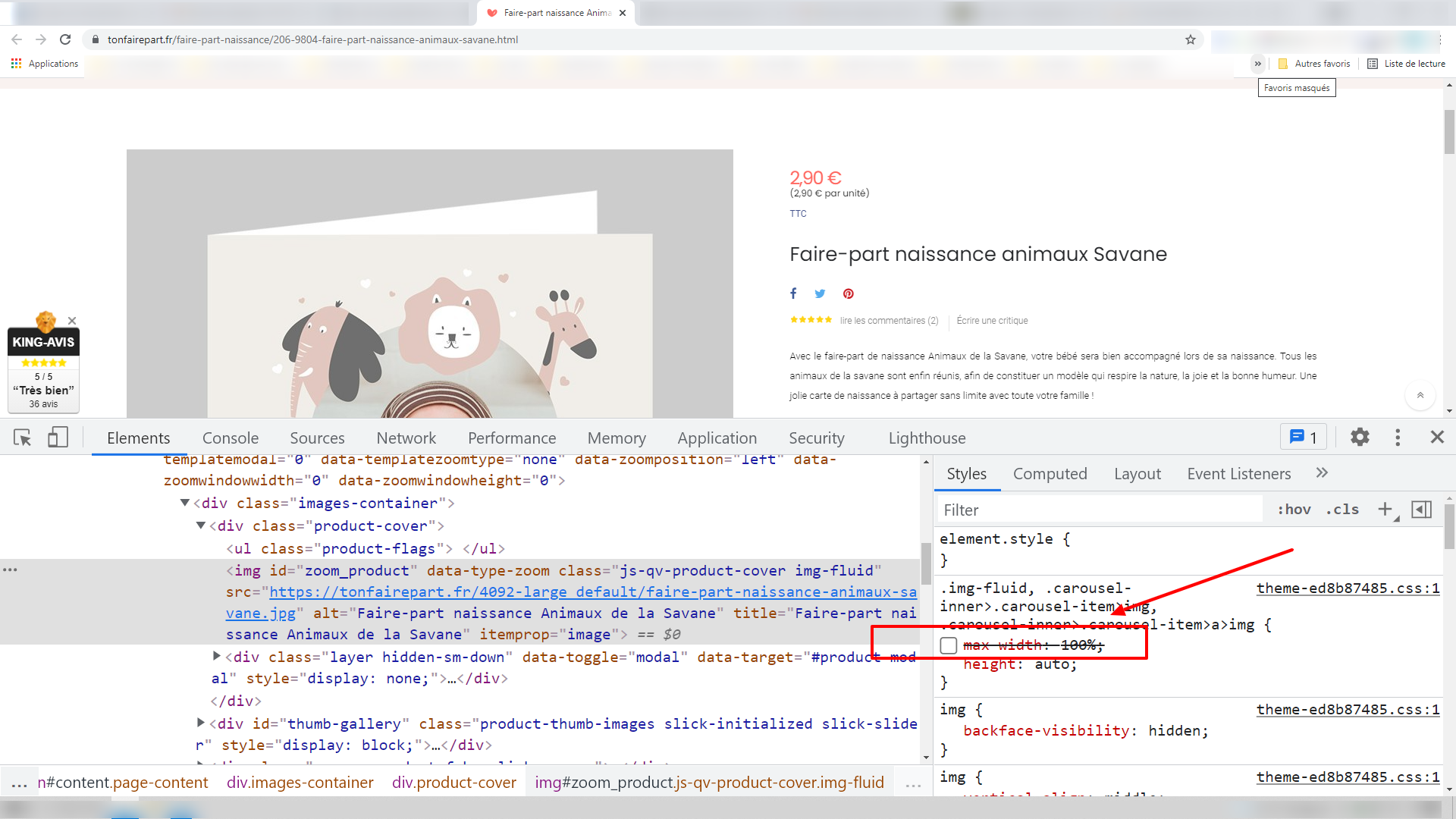Expand the div thumb-gallery node

coord(200,723)
